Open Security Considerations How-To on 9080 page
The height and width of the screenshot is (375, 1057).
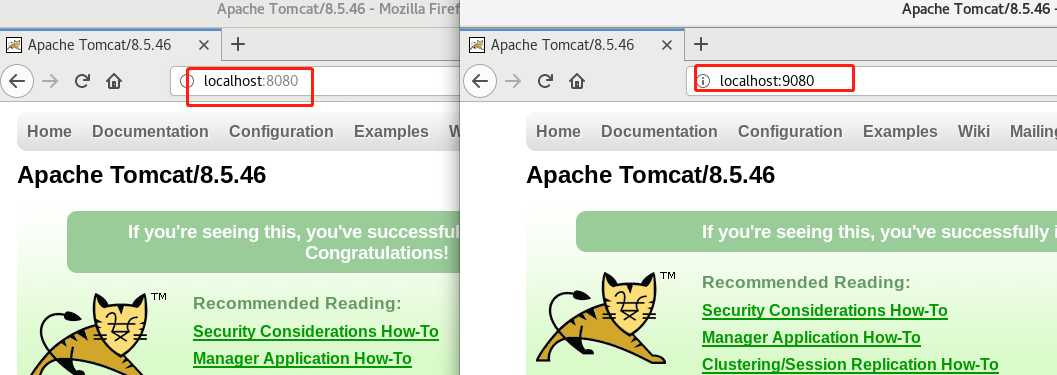tap(824, 311)
